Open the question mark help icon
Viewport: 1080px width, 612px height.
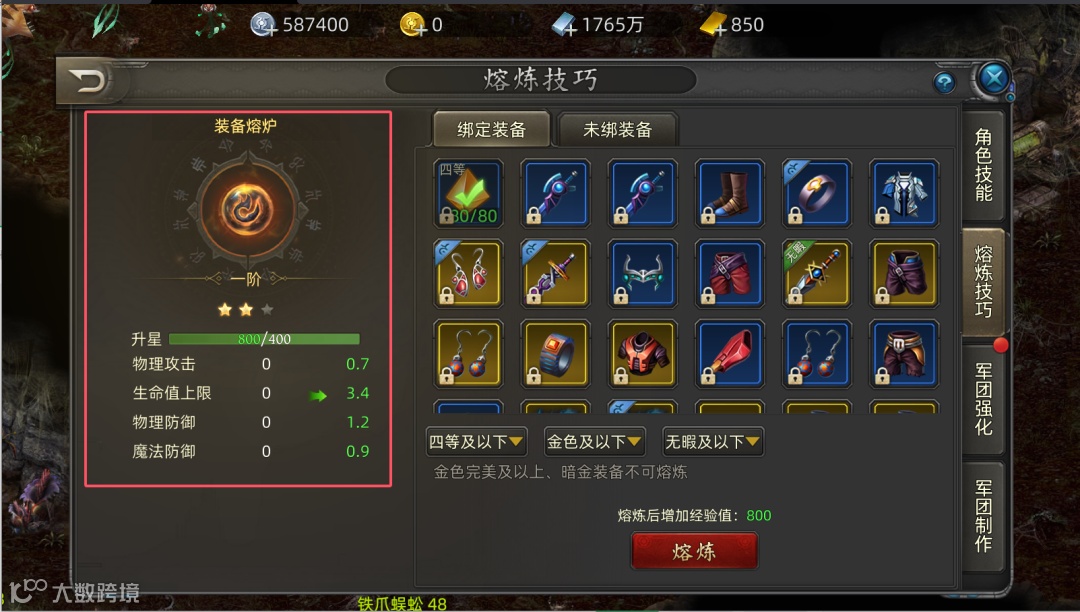tap(944, 83)
